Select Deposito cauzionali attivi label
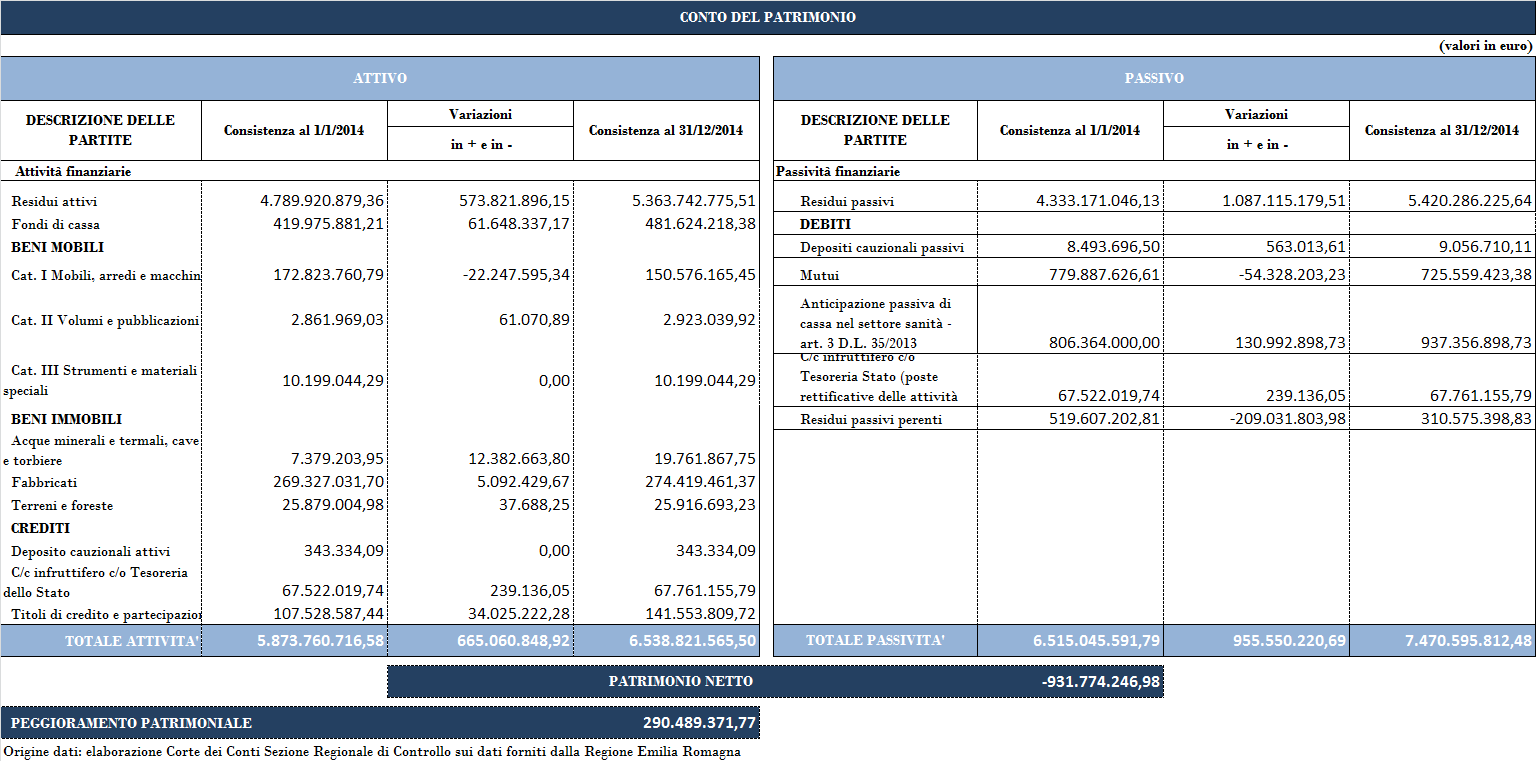Image resolution: width=1536 pixels, height=761 pixels. (91, 552)
